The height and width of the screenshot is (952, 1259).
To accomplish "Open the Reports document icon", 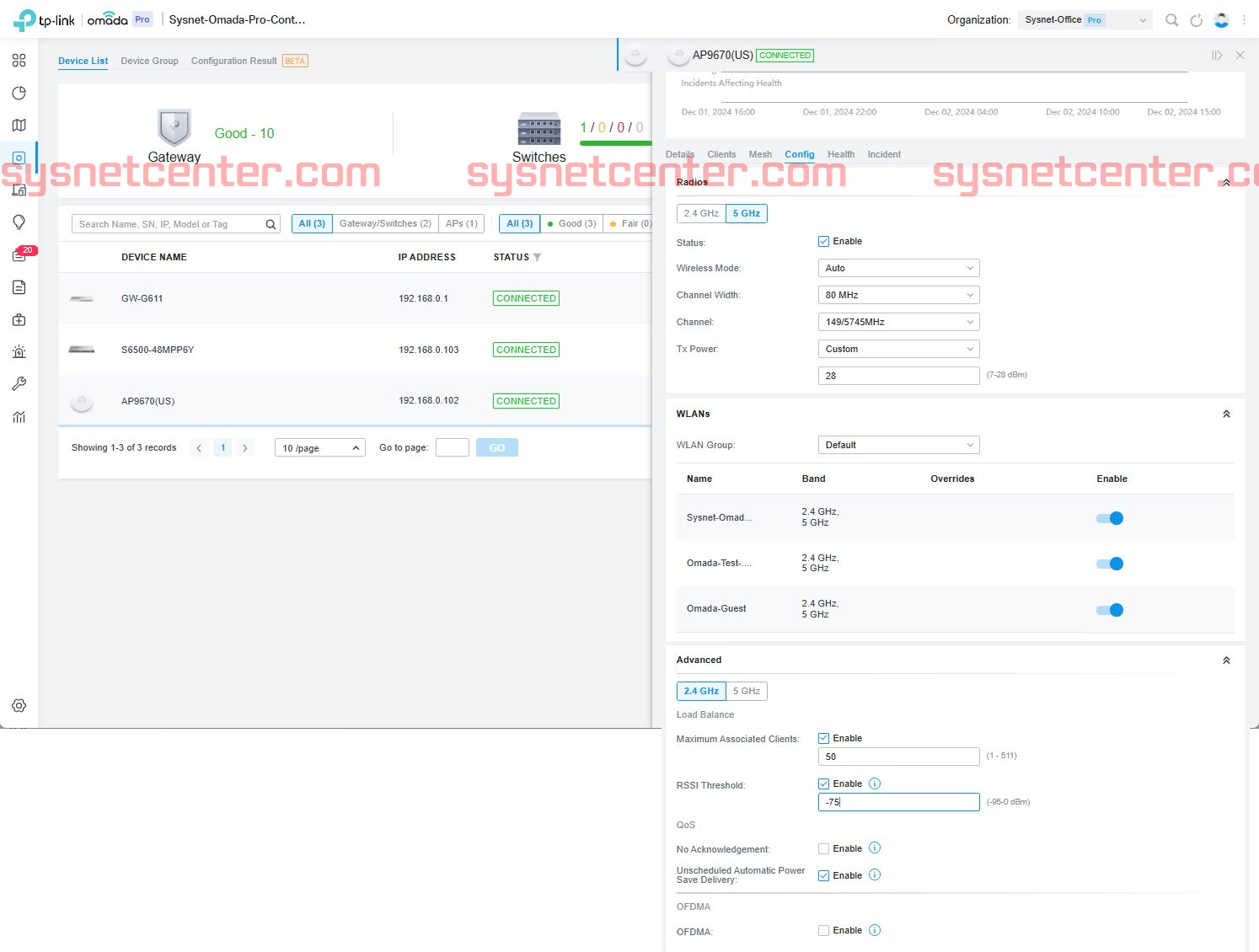I will tap(19, 287).
